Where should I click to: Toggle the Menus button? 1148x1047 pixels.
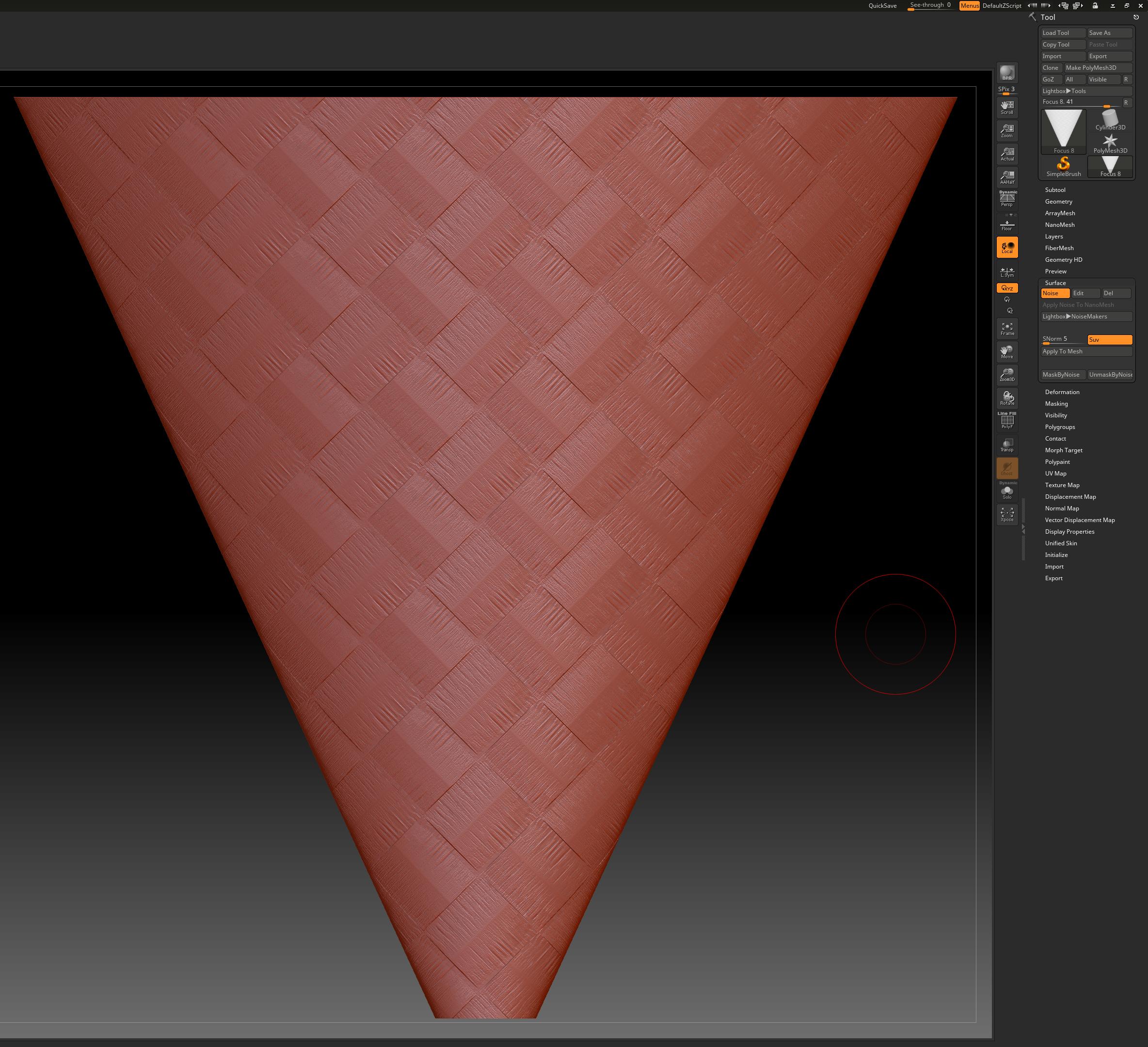[x=969, y=6]
